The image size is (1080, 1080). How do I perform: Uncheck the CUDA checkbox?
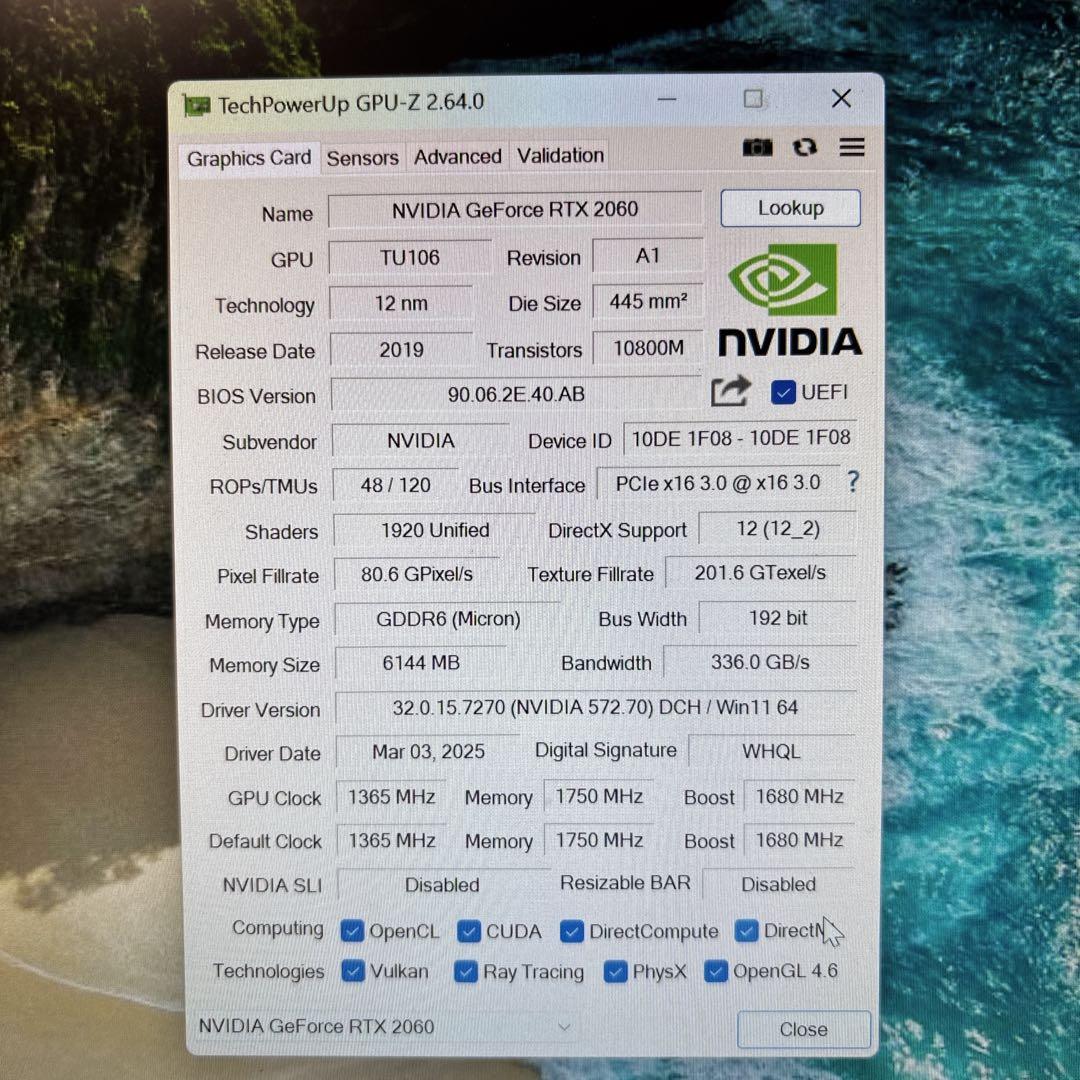(469, 931)
